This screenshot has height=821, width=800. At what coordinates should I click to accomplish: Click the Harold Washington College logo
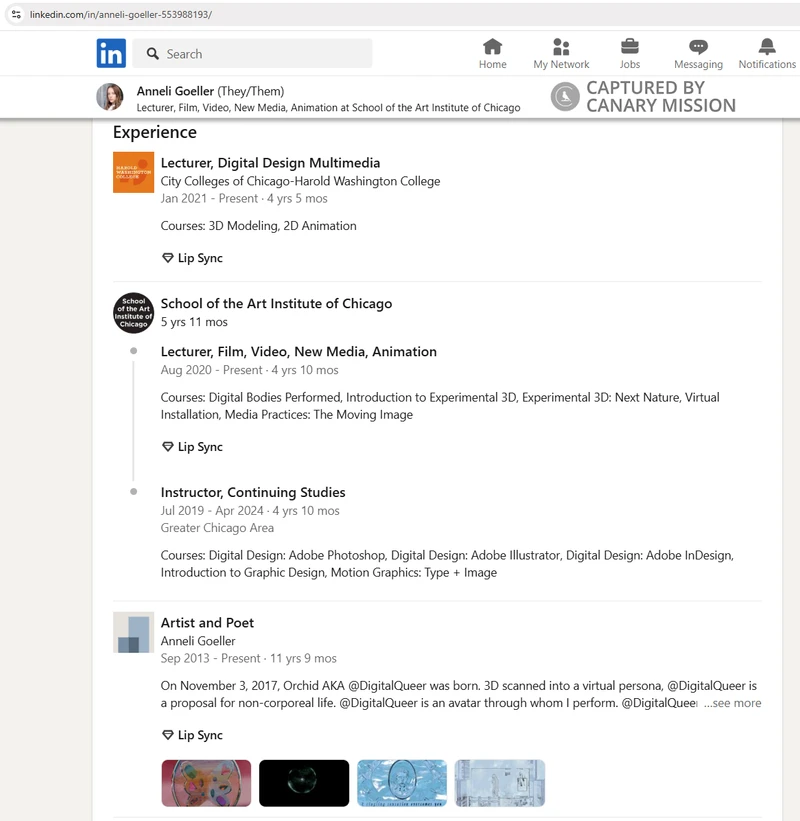tap(134, 172)
